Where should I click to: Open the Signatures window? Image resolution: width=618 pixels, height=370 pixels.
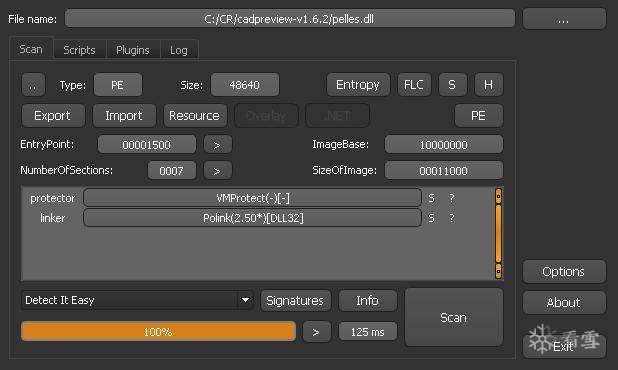296,301
